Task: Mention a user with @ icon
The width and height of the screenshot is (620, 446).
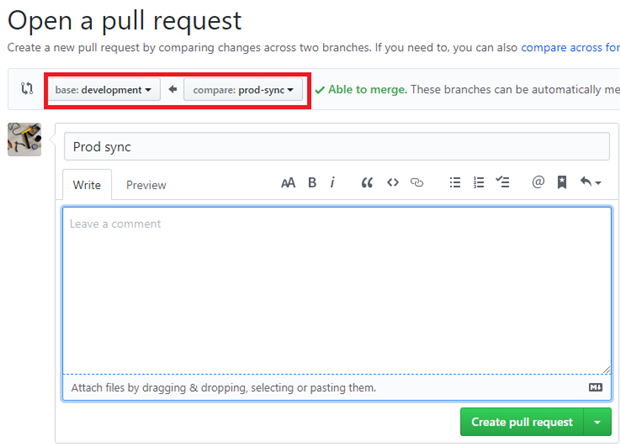Action: coord(537,183)
